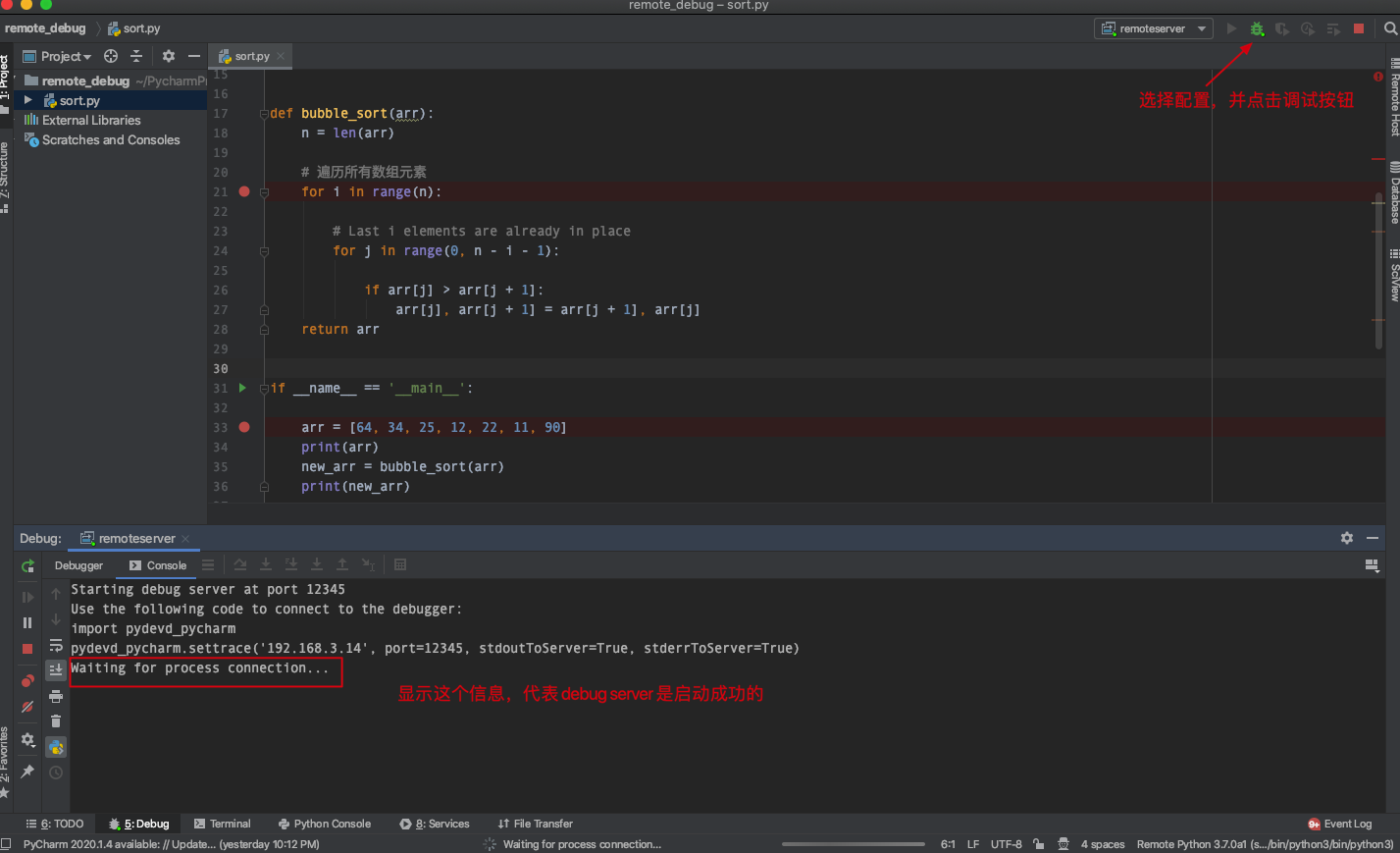Image resolution: width=1400 pixels, height=853 pixels.
Task: Open Remote Host side tool window
Action: point(1394,96)
